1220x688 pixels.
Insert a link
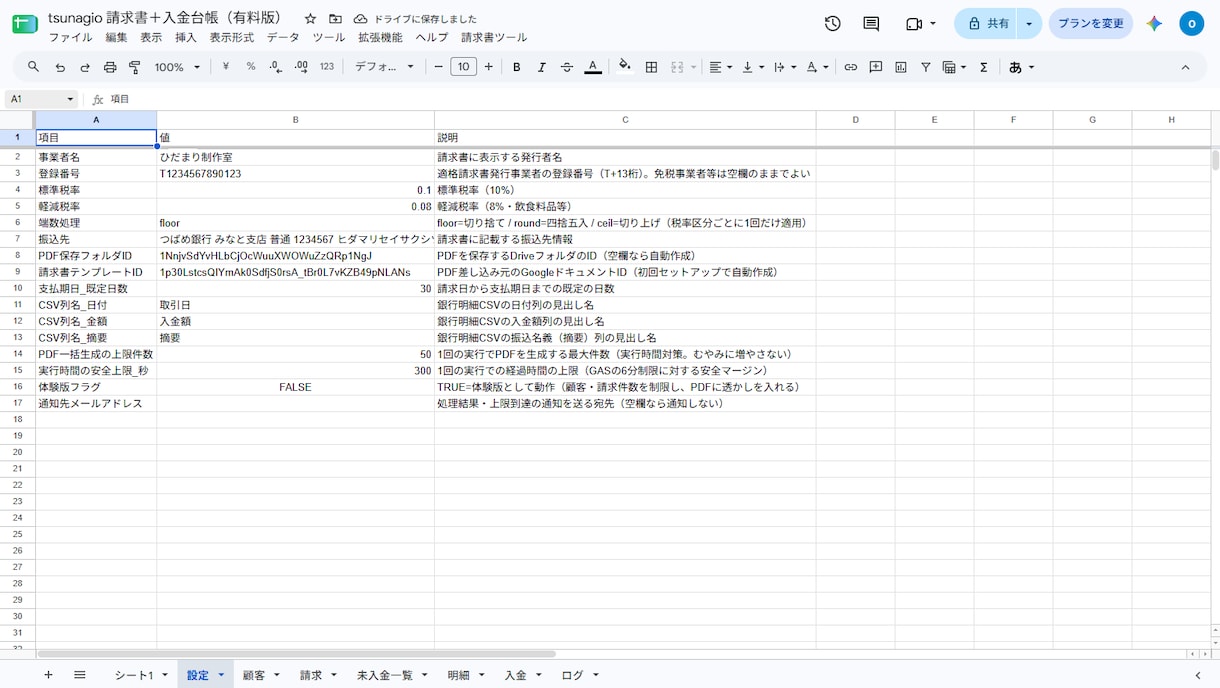851,67
